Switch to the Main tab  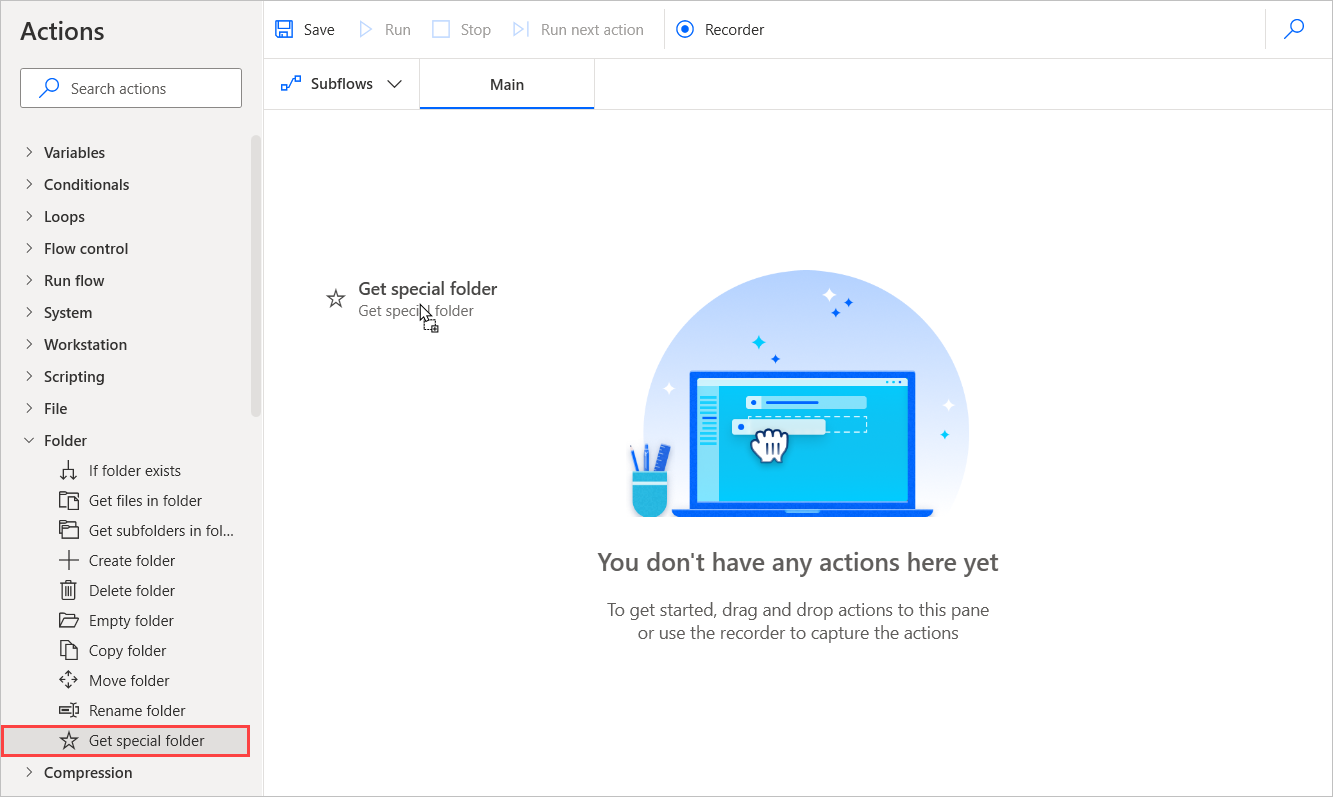point(507,84)
